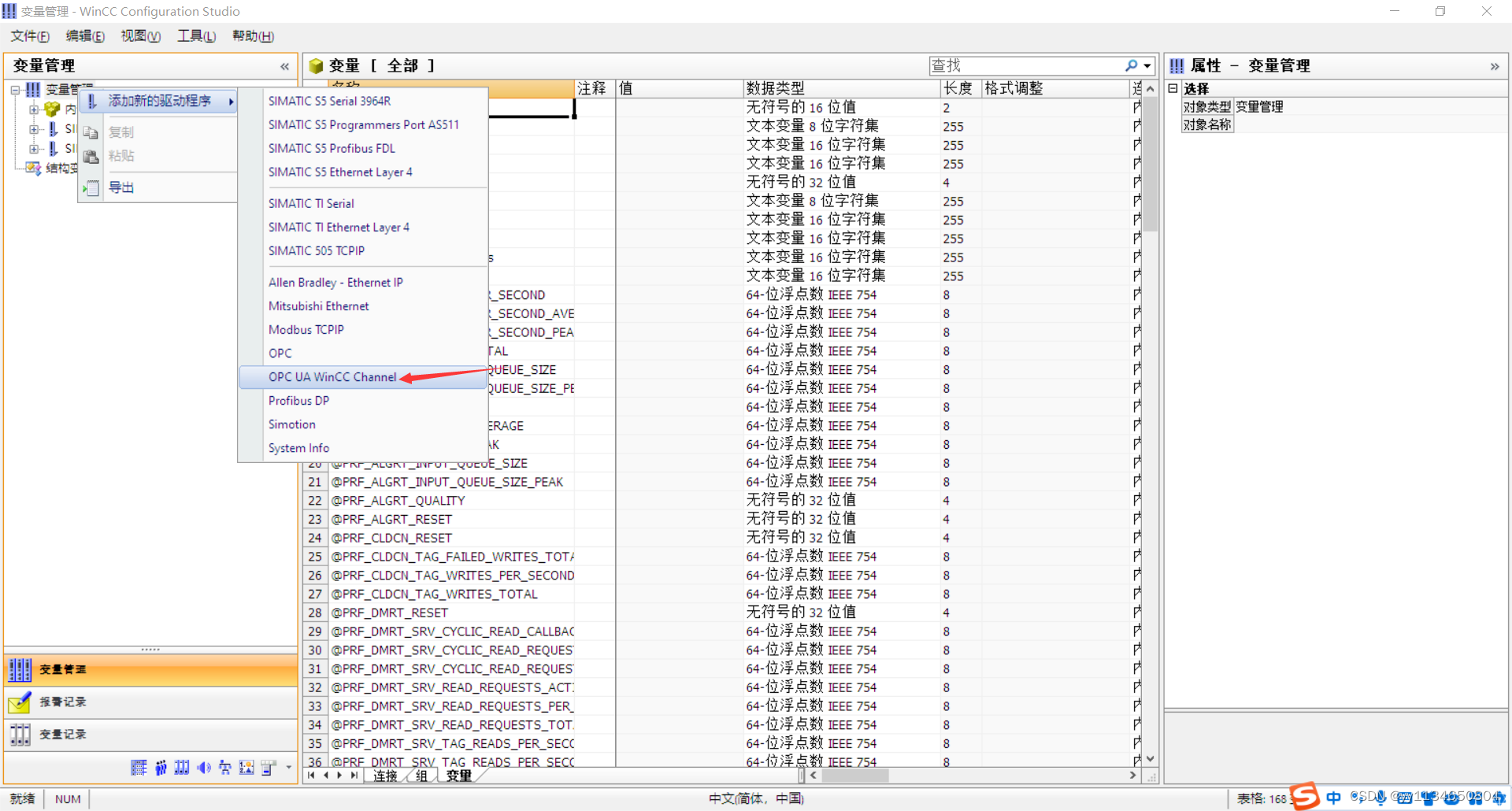Image resolution: width=1512 pixels, height=811 pixels.
Task: Click the 格式调整 column header
Action: [x=1056, y=88]
